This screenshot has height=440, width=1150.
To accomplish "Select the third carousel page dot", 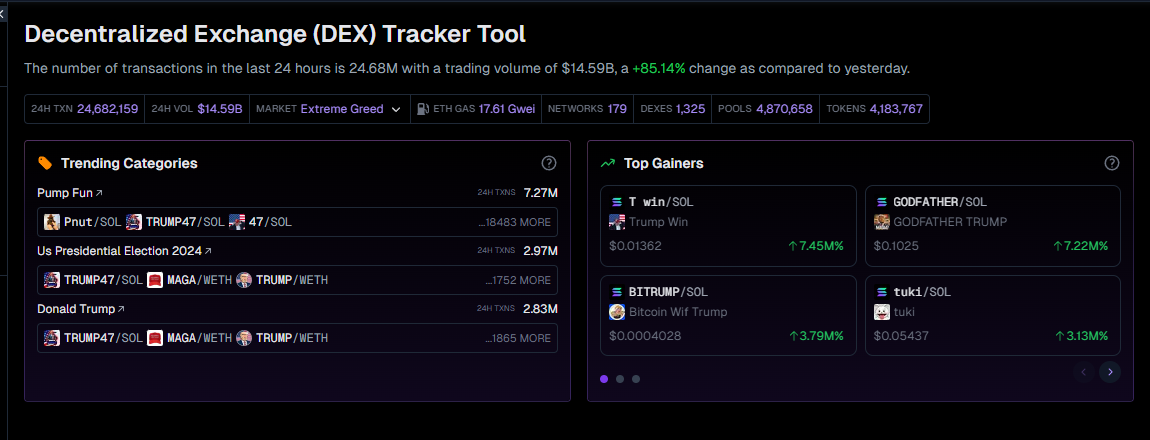I will (636, 379).
